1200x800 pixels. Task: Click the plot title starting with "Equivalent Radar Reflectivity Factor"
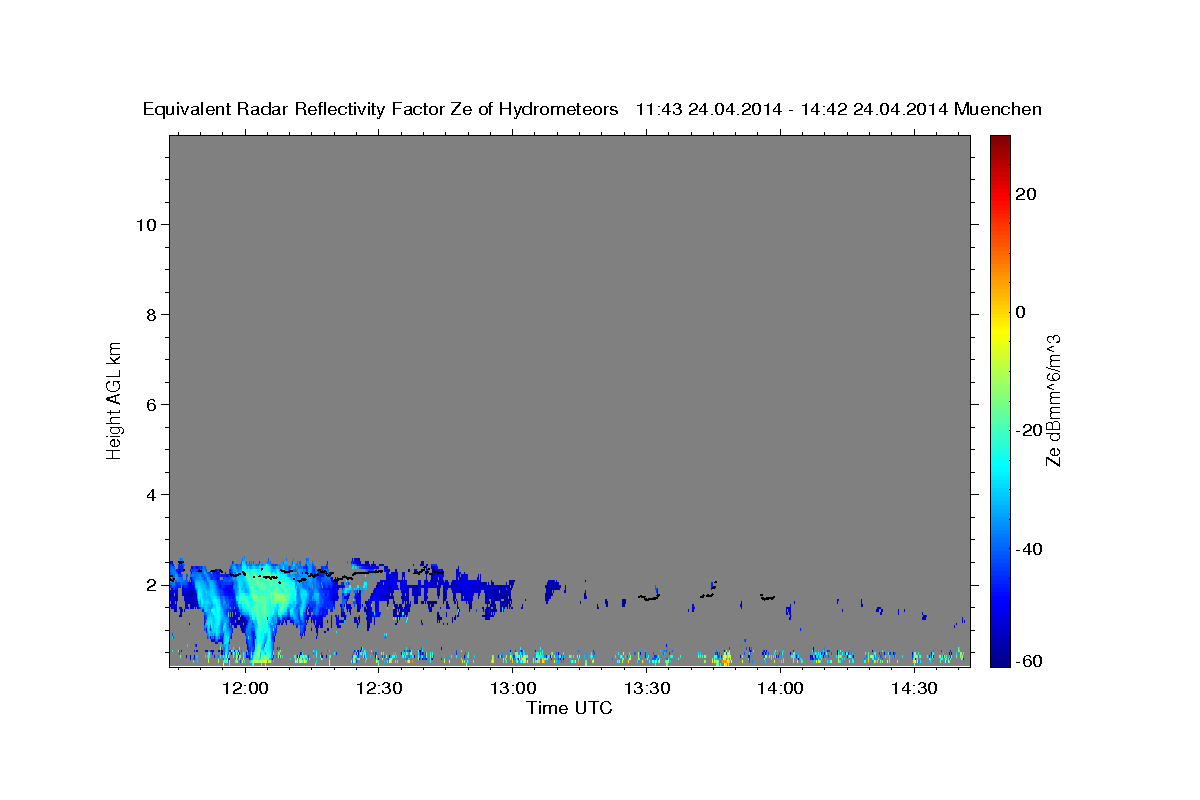592,109
